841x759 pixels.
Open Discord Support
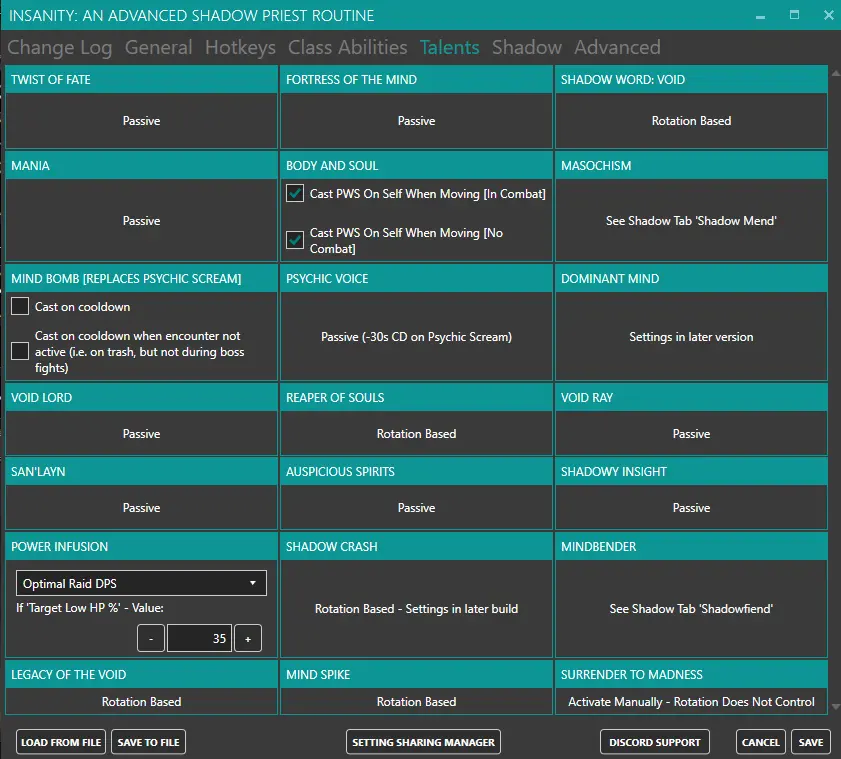[655, 742]
